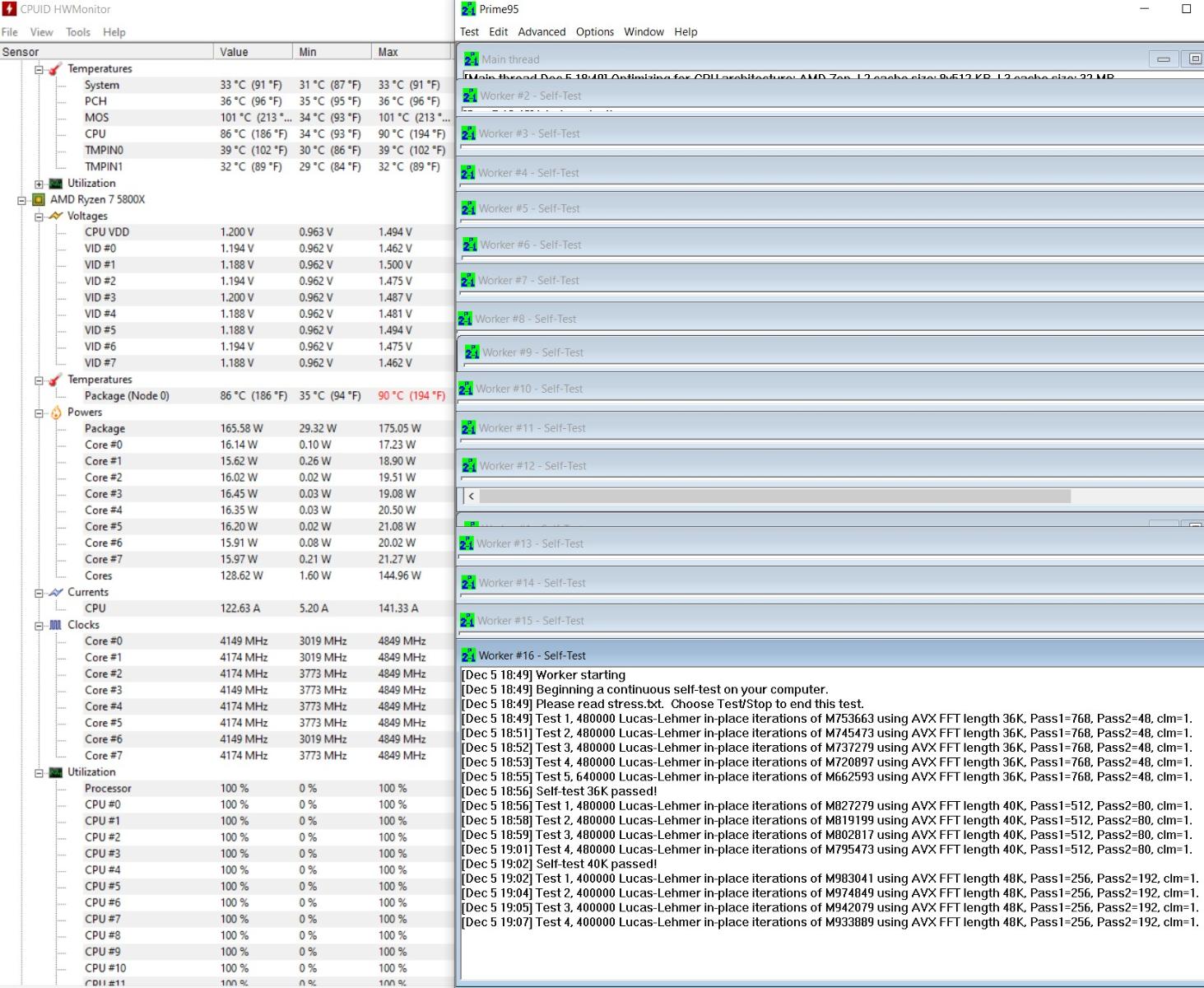
Task: Click the Clocks group icon
Action: [x=55, y=625]
